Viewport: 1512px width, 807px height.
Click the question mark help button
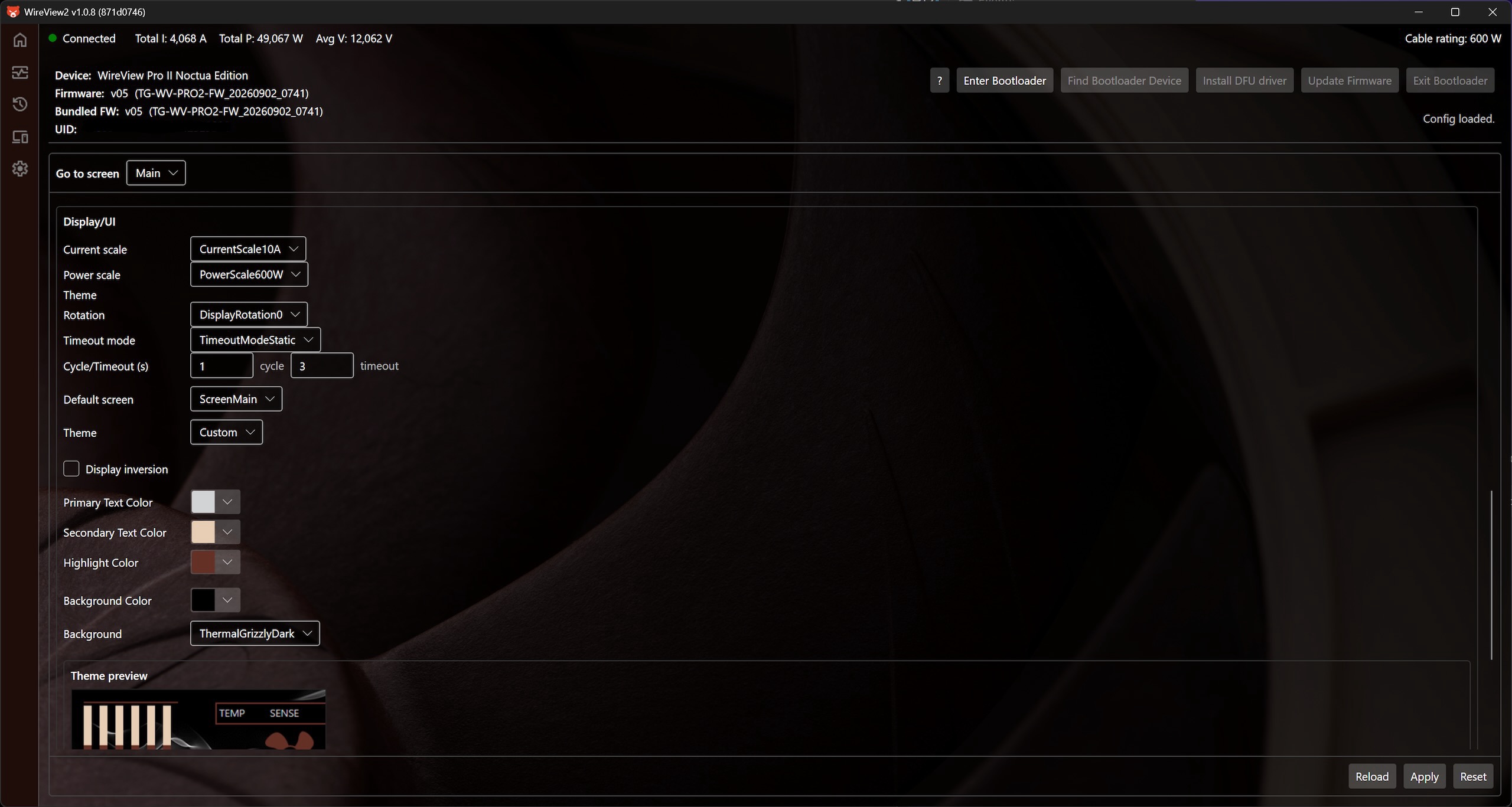[939, 81]
